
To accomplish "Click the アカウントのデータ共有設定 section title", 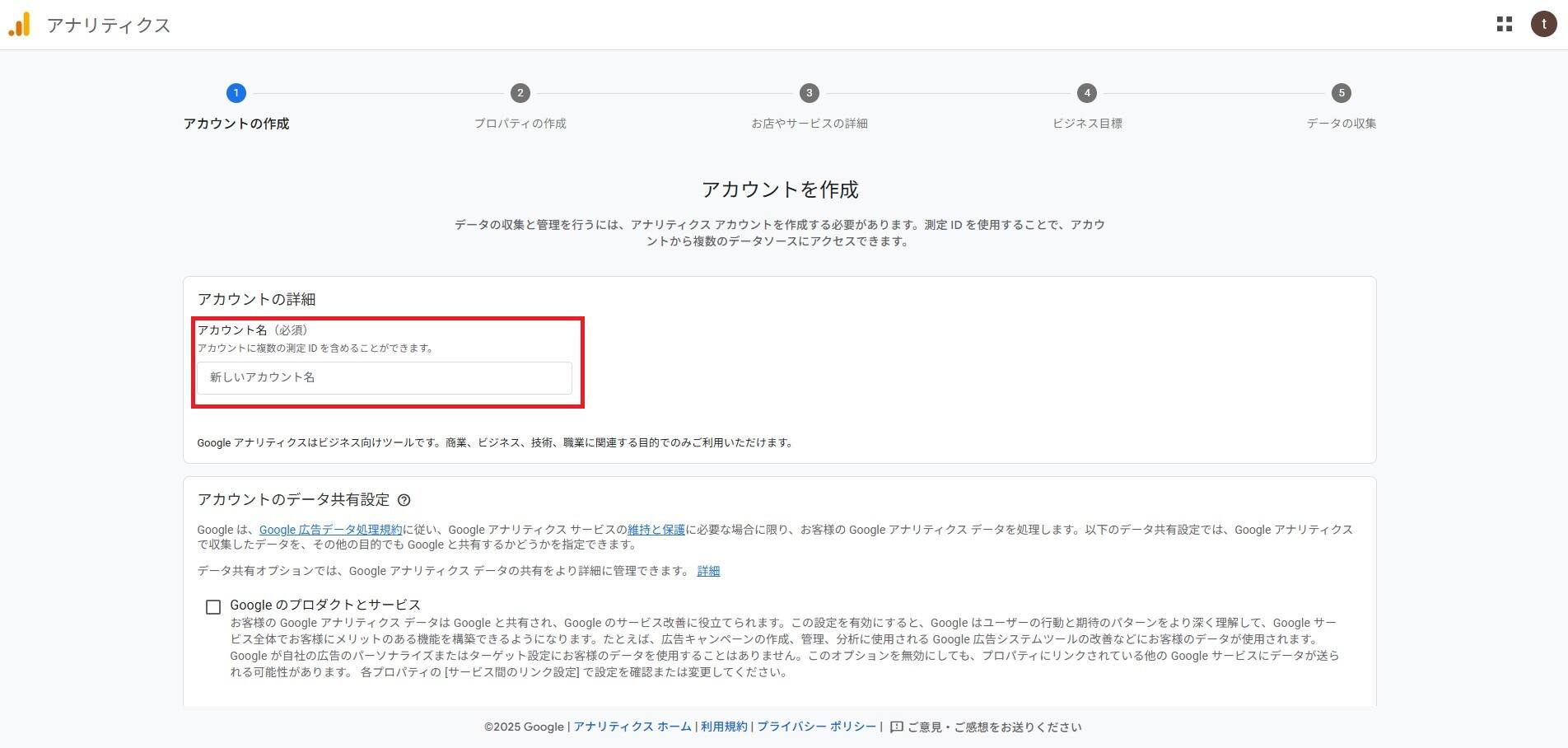I will pos(293,500).
